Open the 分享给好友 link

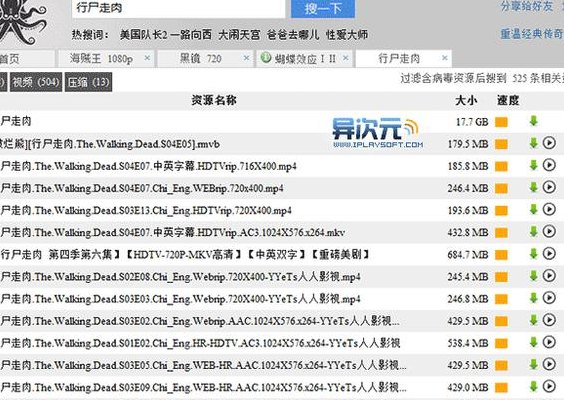click(527, 6)
